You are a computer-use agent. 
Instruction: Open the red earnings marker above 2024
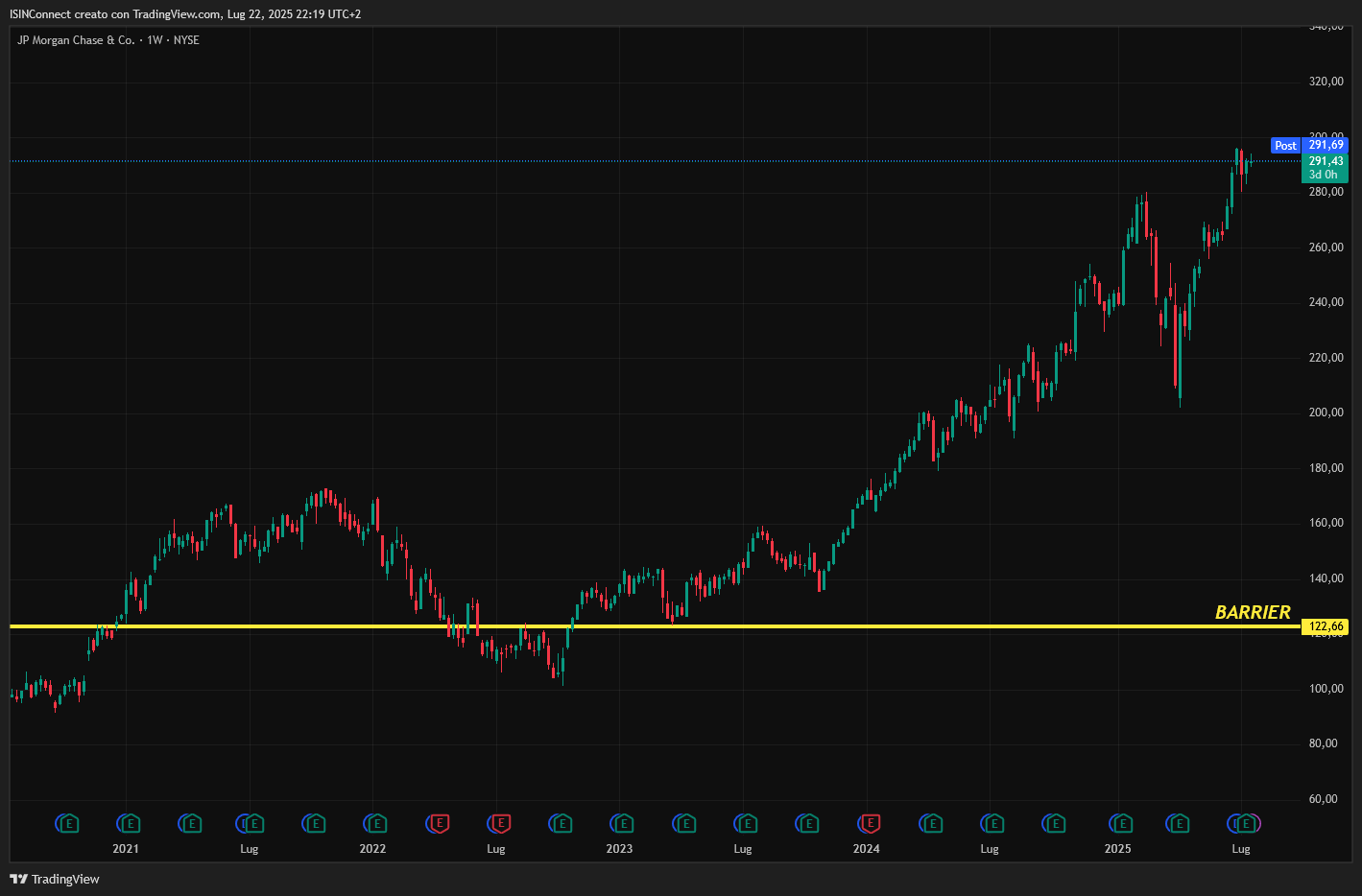pyautogui.click(x=869, y=823)
